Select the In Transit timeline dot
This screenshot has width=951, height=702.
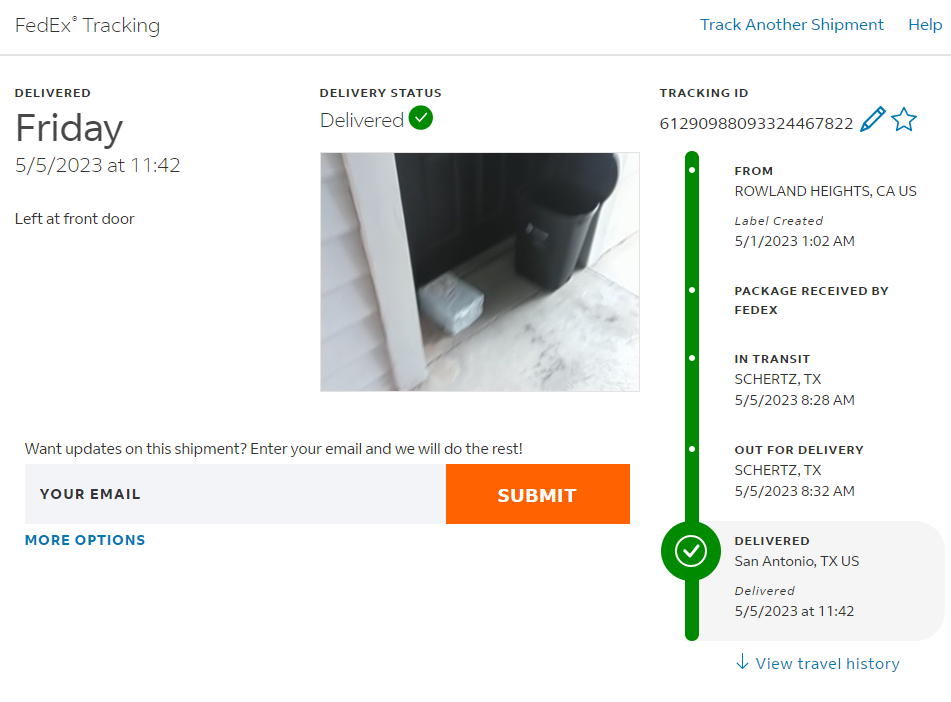[x=692, y=358]
